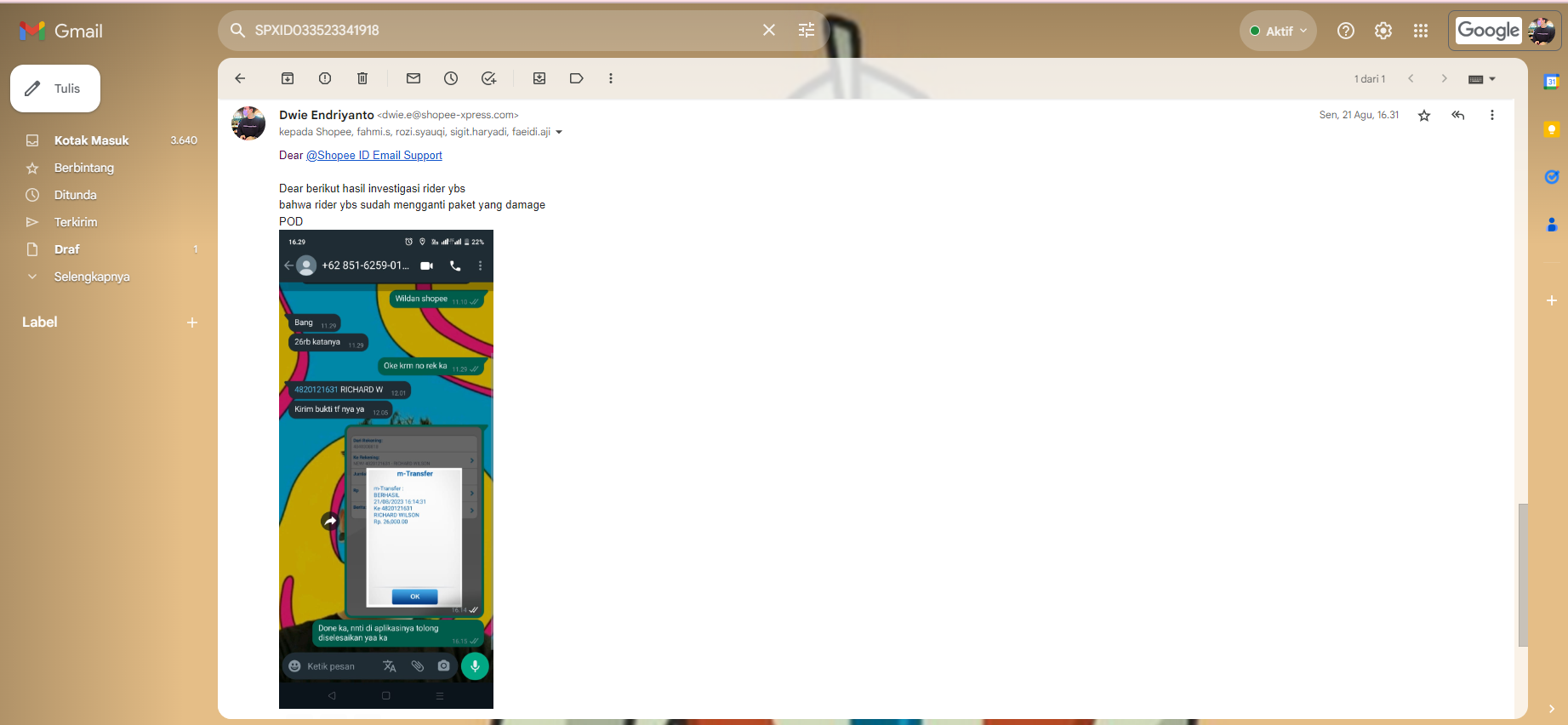Screen dimensions: 1568x725
Task: Delete this email with trash icon
Action: pyautogui.click(x=362, y=78)
